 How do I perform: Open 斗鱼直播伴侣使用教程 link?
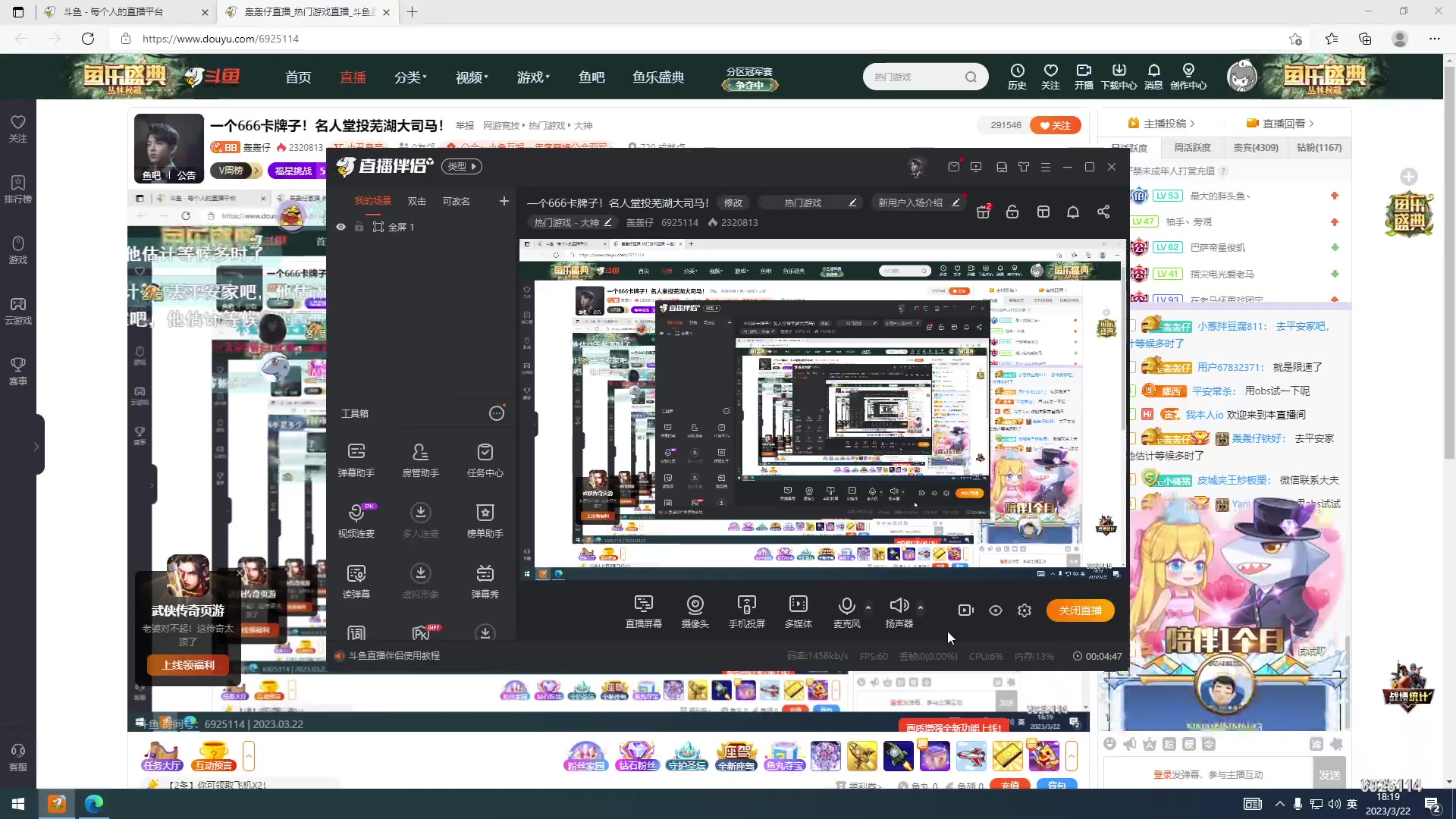pyautogui.click(x=394, y=656)
